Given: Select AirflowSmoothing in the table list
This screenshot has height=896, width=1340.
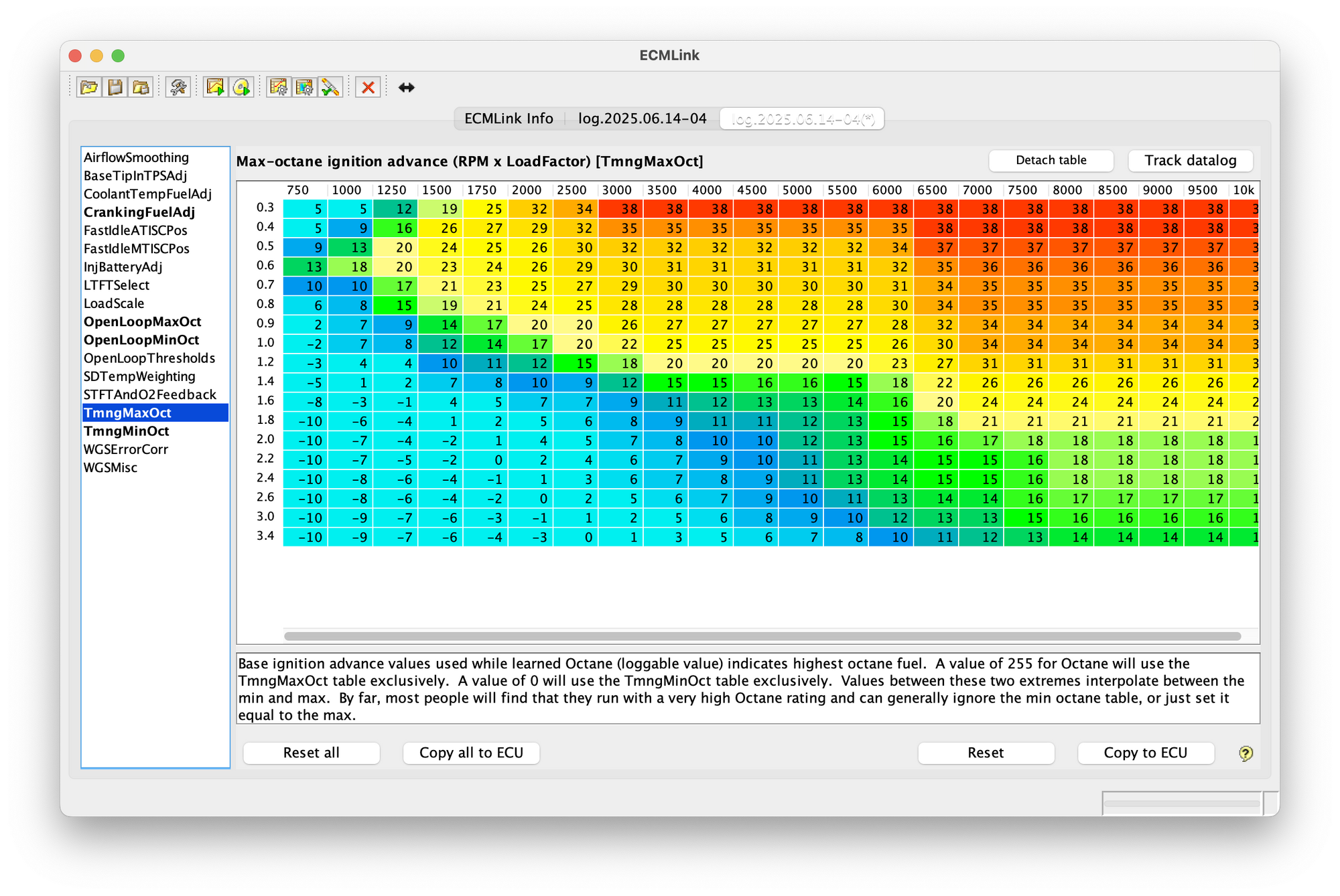Looking at the screenshot, I should pyautogui.click(x=155, y=157).
